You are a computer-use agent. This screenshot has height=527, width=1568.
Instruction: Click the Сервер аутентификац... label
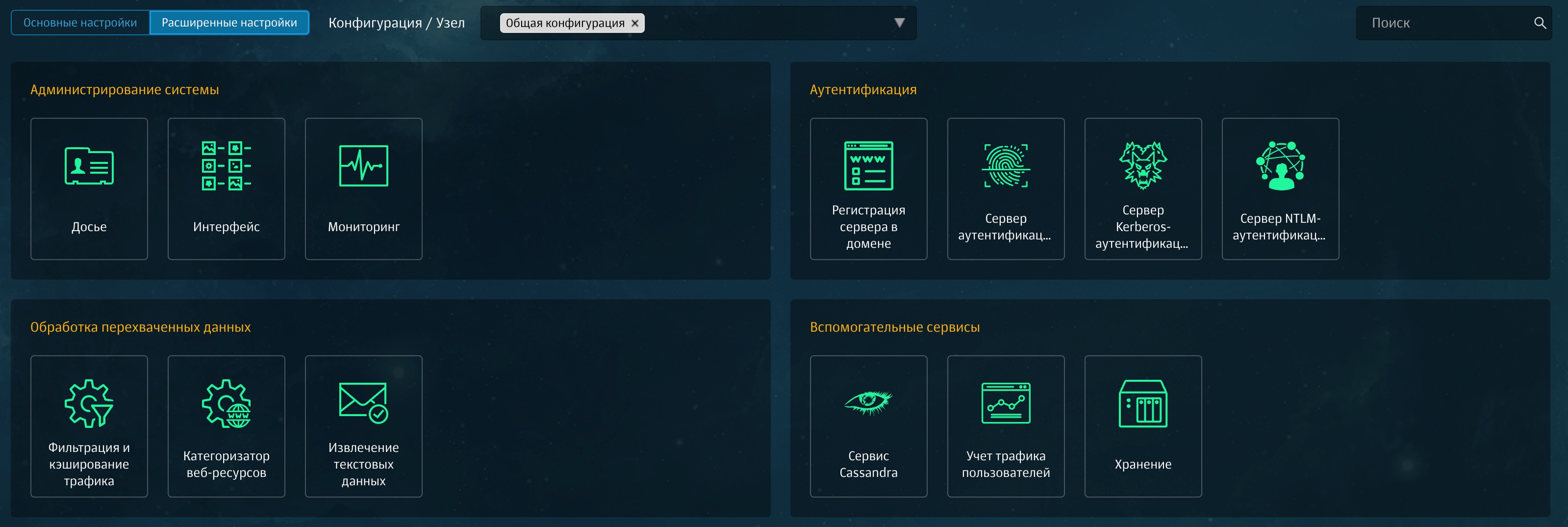(1006, 227)
